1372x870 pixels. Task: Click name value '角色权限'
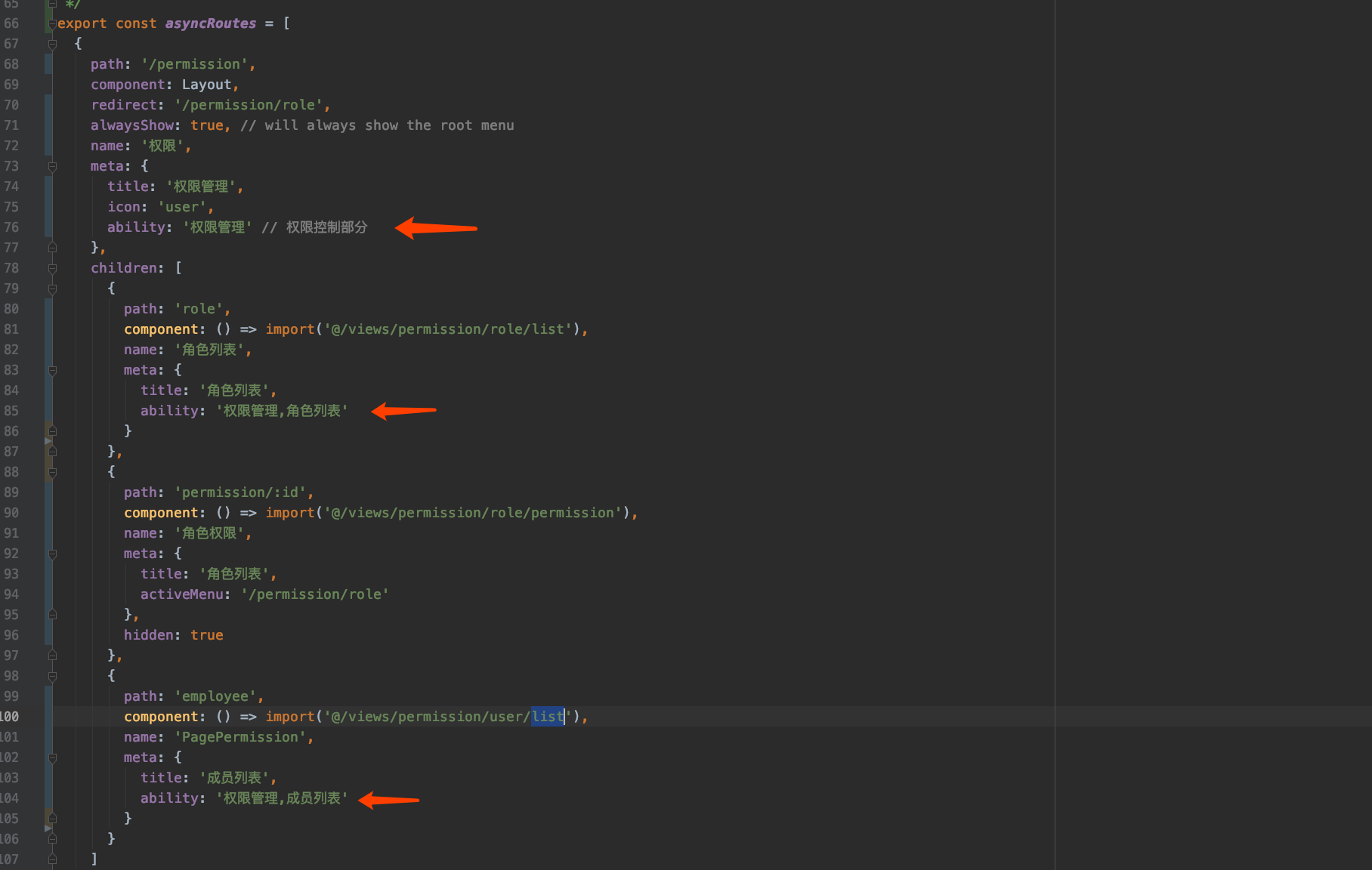[x=209, y=533]
